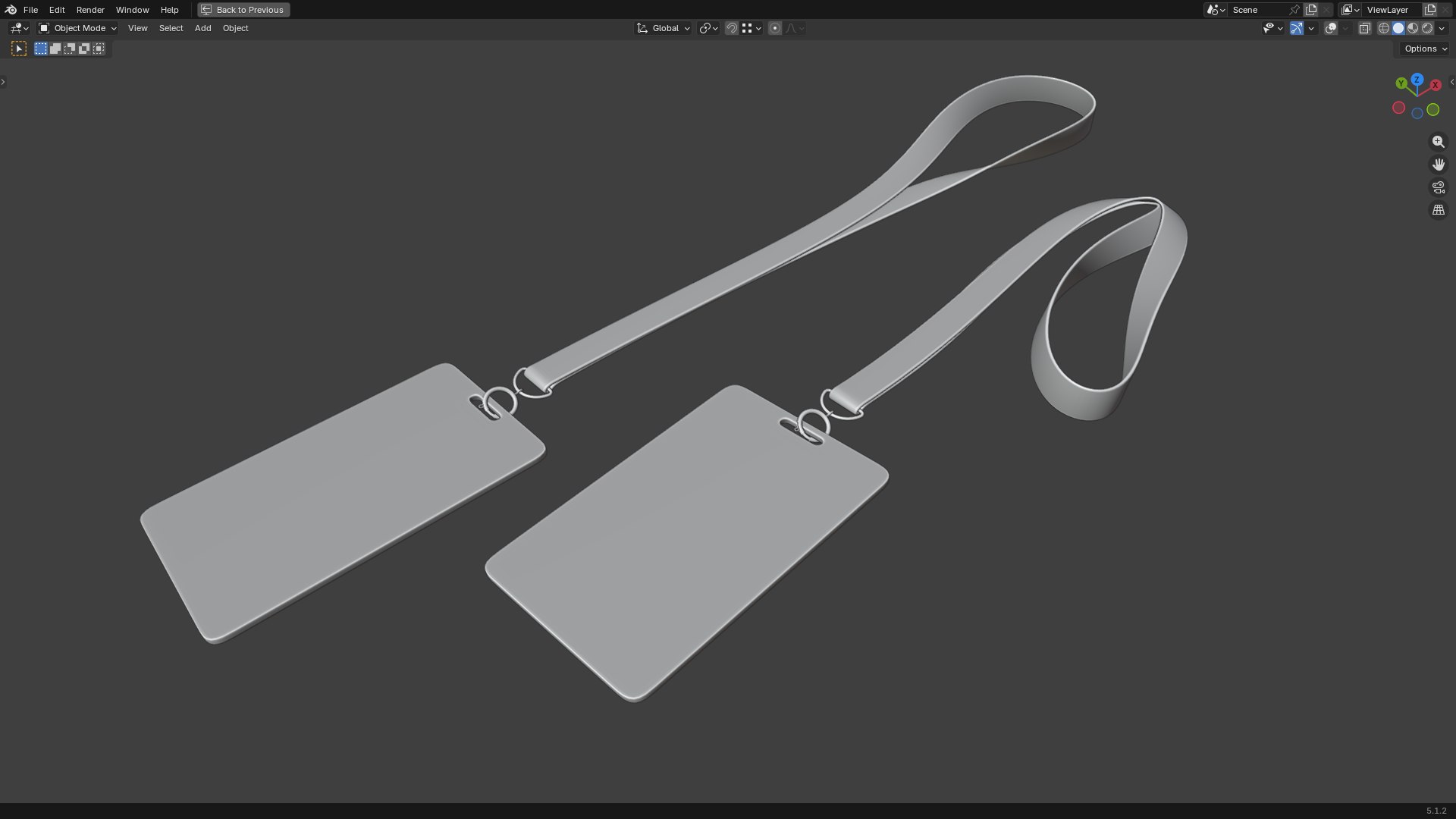Switch to Solid viewport shading

click(x=1398, y=28)
